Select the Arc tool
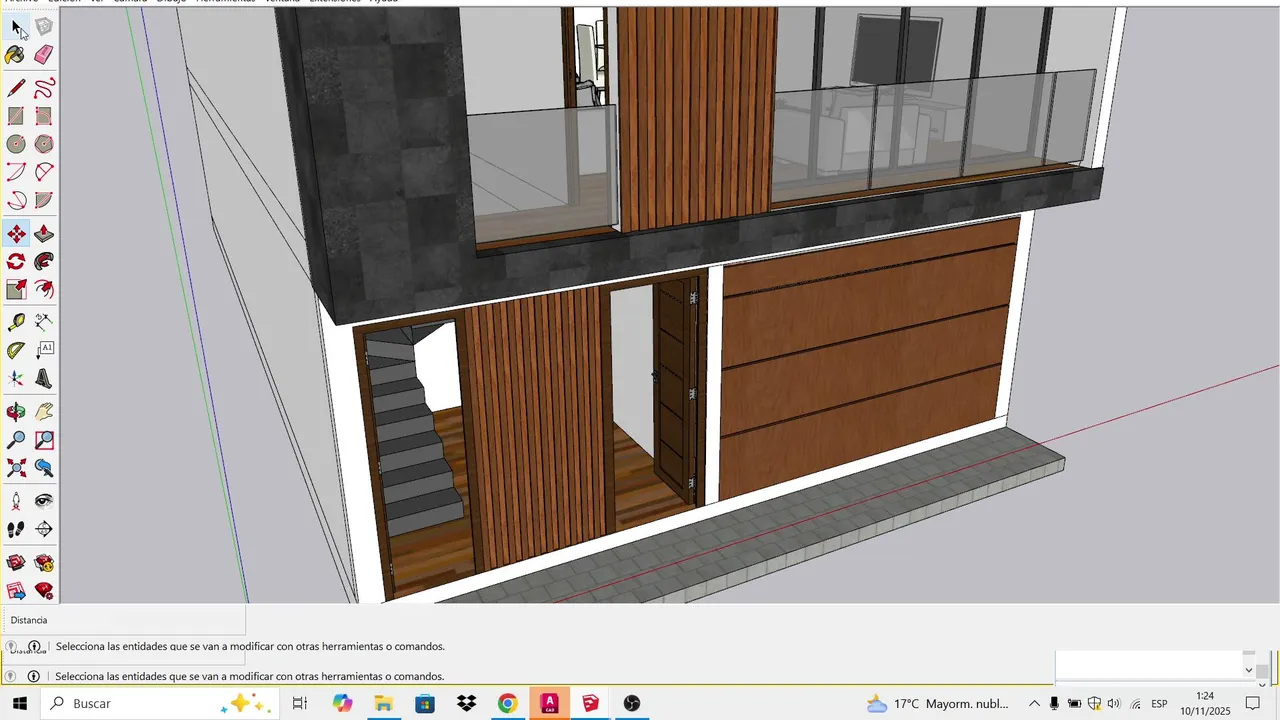Image resolution: width=1280 pixels, height=720 pixels. [x=17, y=173]
